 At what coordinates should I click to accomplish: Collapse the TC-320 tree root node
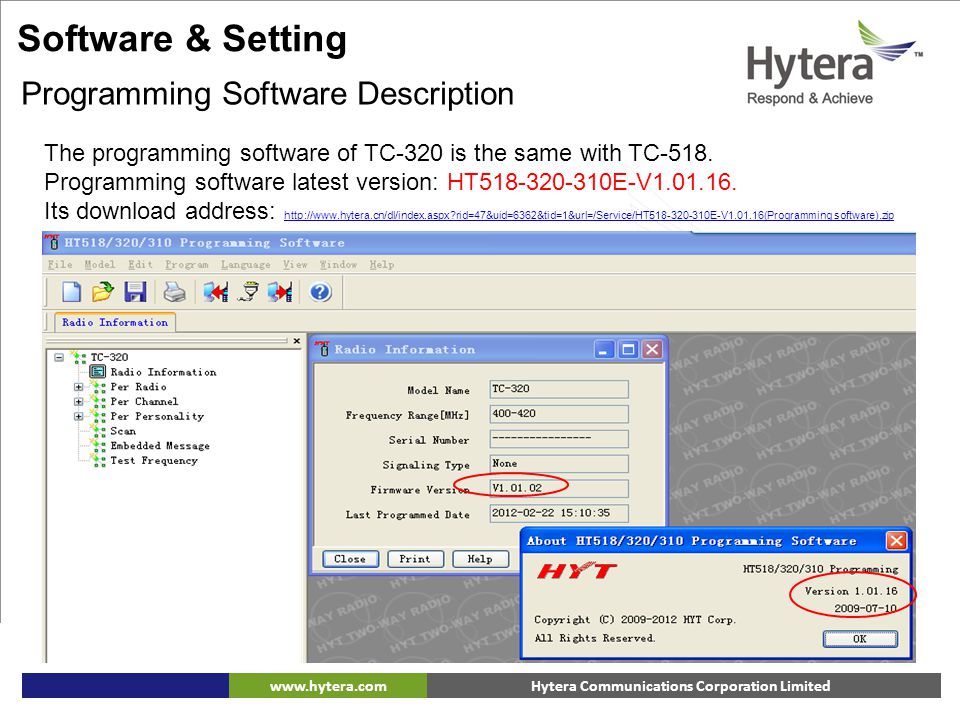click(x=59, y=357)
